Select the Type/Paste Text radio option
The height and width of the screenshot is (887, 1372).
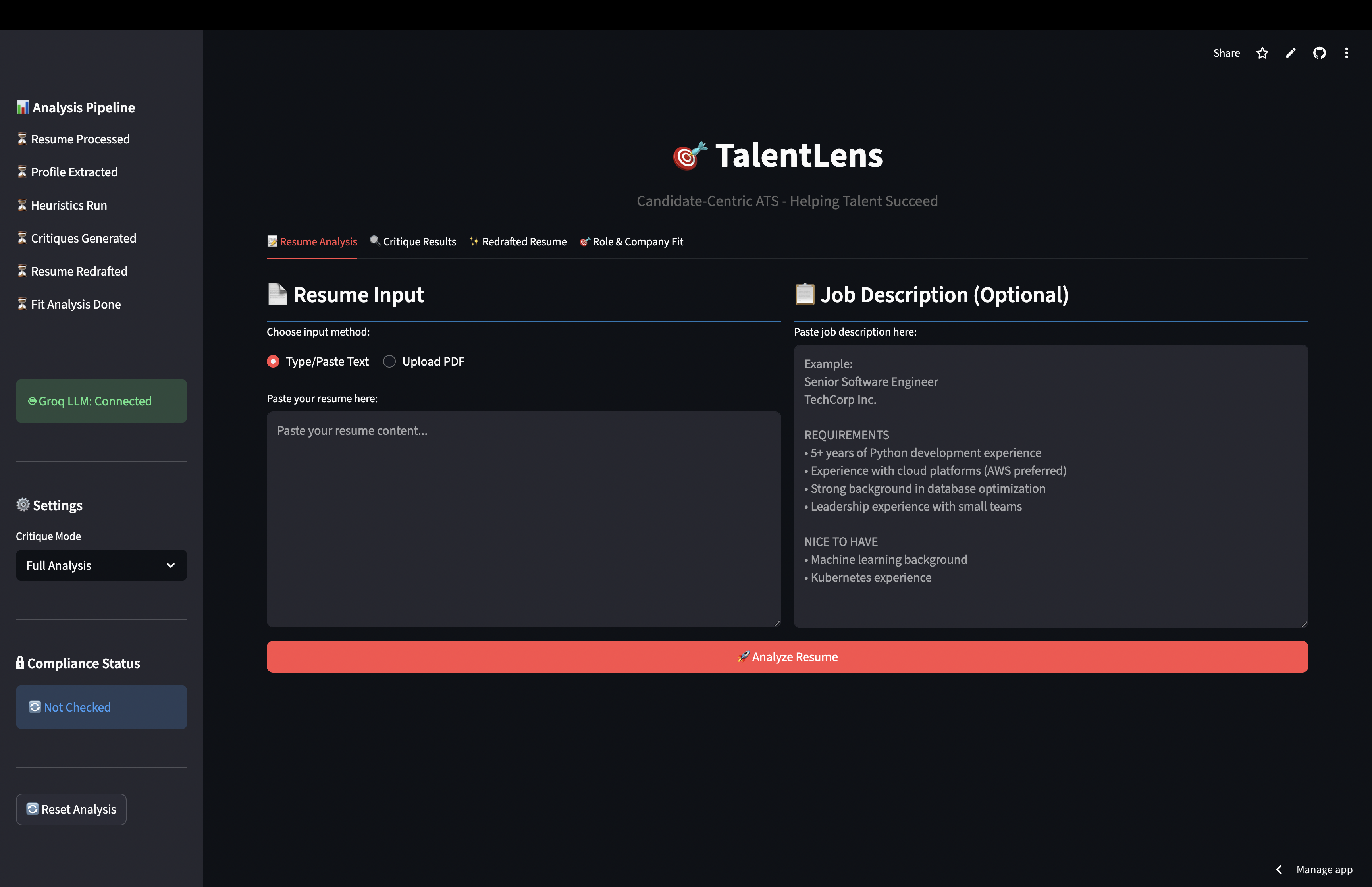(274, 361)
